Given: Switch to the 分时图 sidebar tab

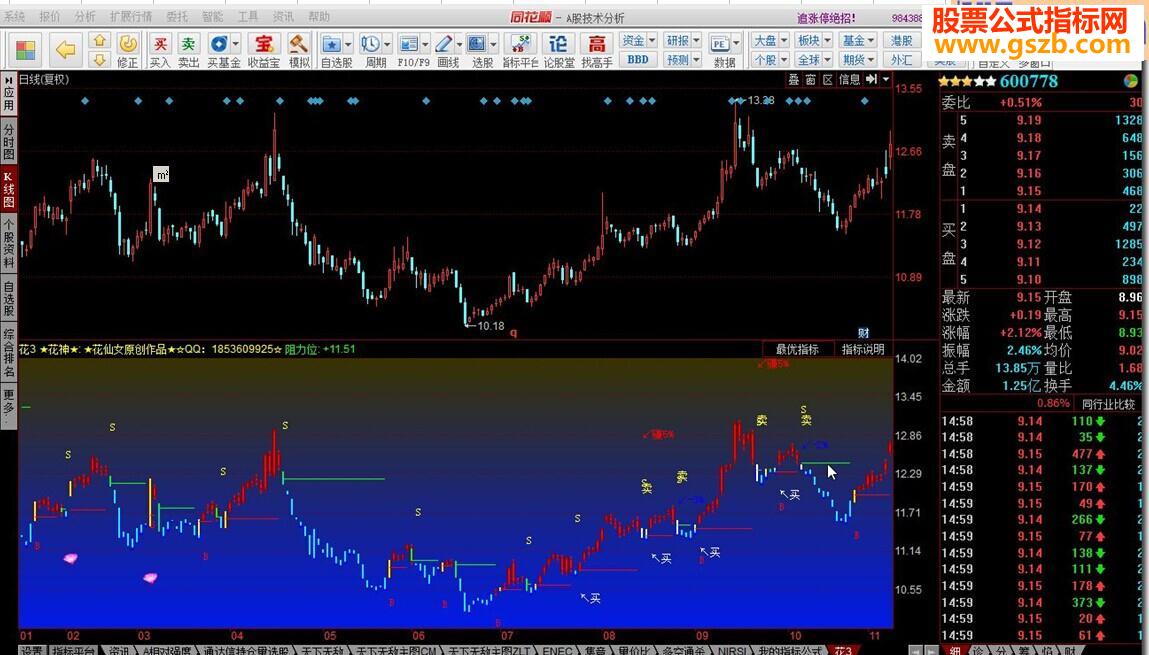Looking at the screenshot, I should pos(9,141).
